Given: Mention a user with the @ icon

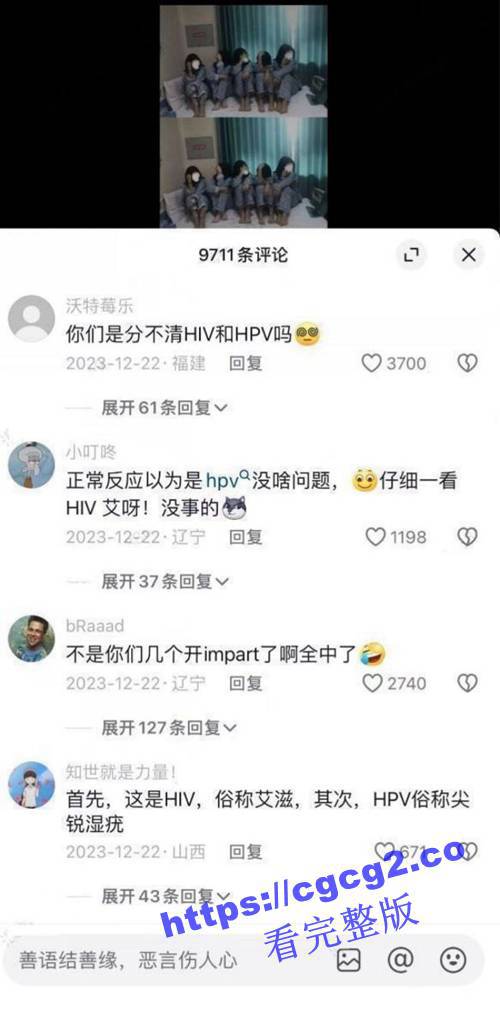Looking at the screenshot, I should click(x=400, y=961).
